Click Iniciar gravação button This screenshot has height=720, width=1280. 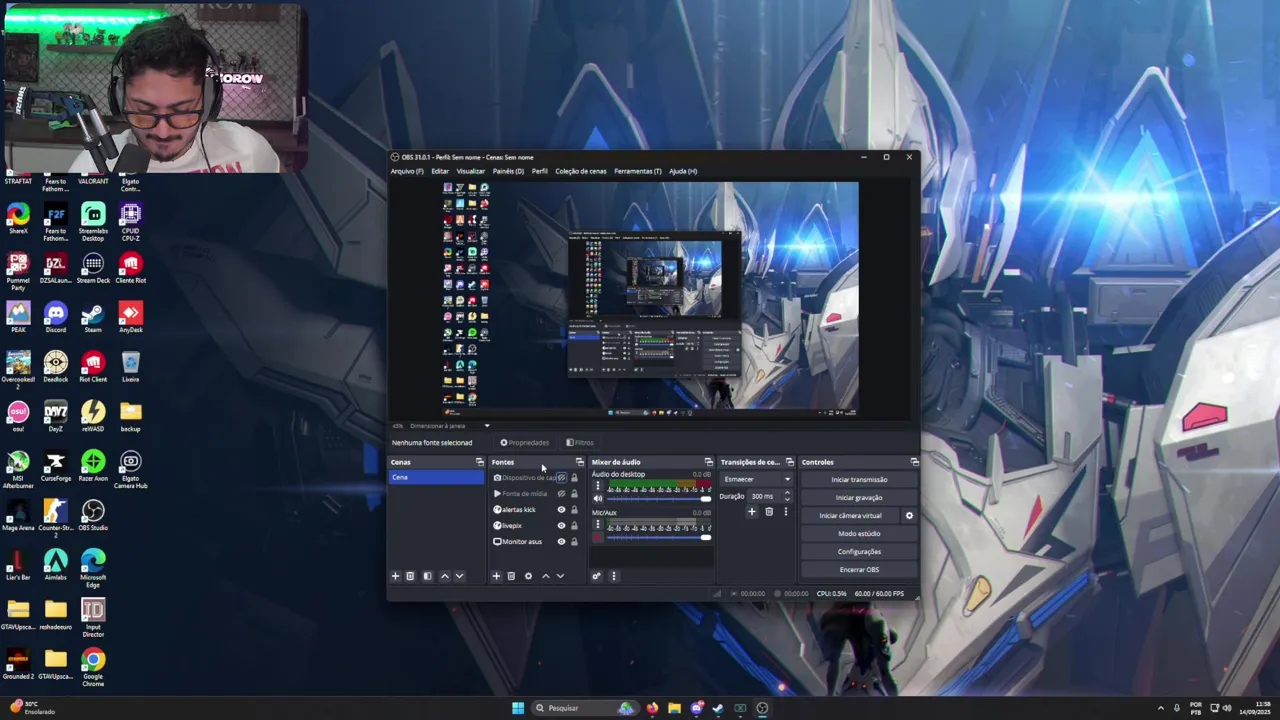859,498
